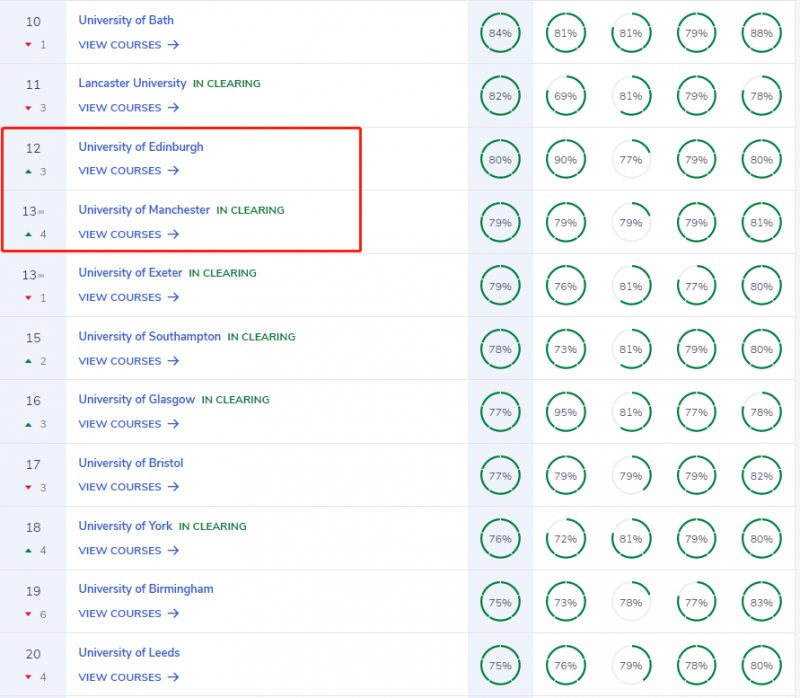Click View Courses for University of Bristol
800x698 pixels.
point(129,487)
